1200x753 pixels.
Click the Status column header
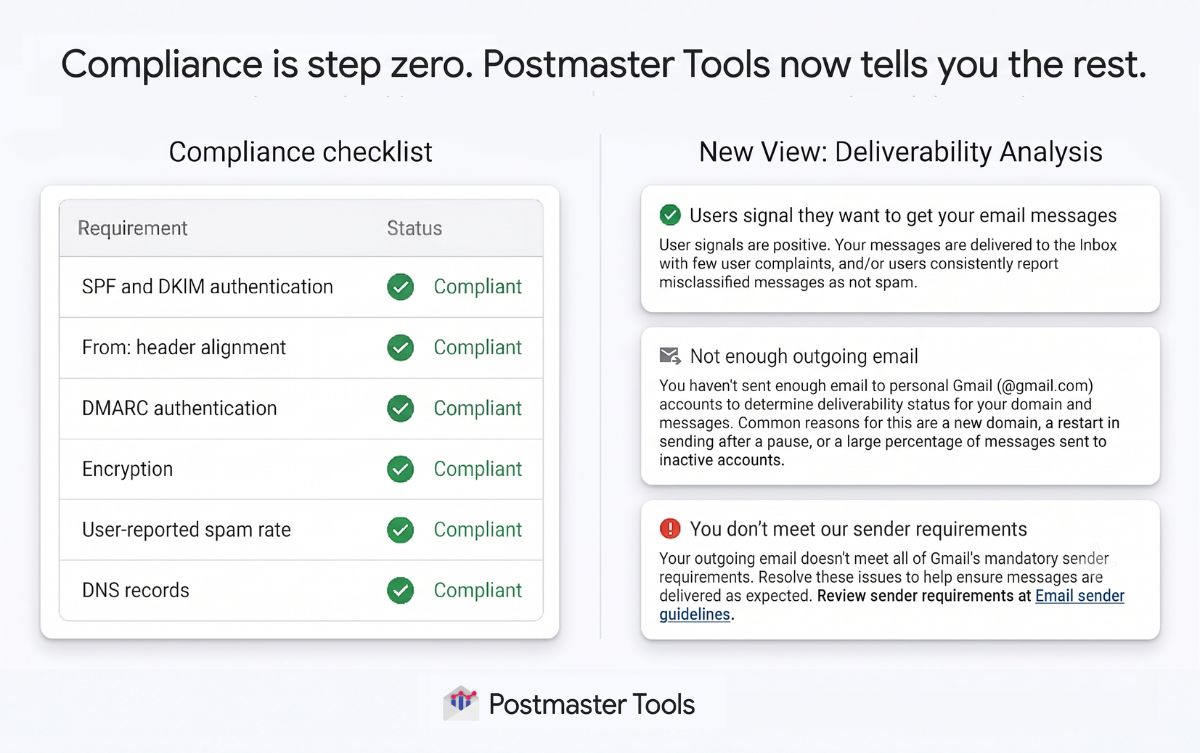click(414, 228)
